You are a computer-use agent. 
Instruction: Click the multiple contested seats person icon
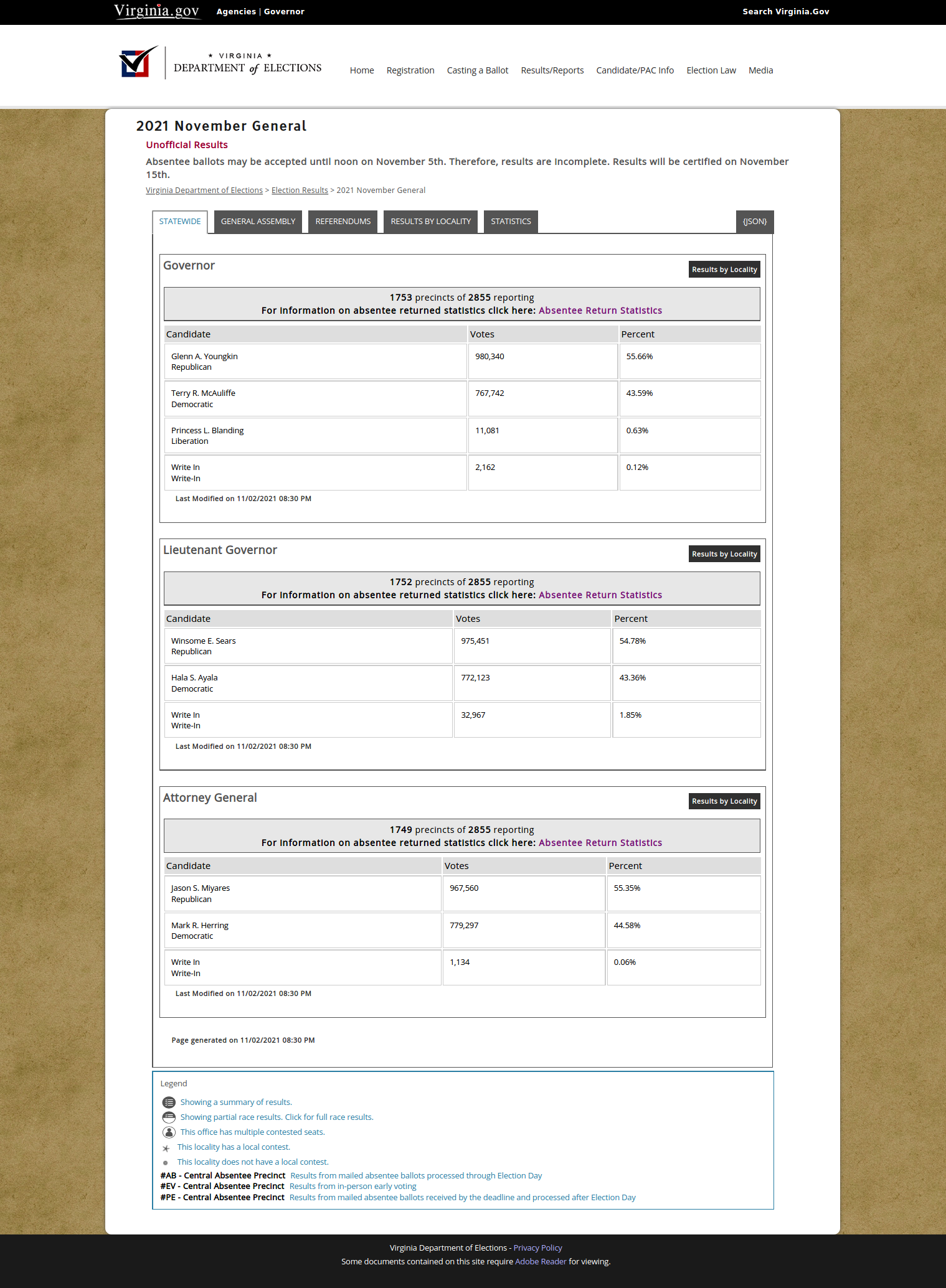(169, 1132)
